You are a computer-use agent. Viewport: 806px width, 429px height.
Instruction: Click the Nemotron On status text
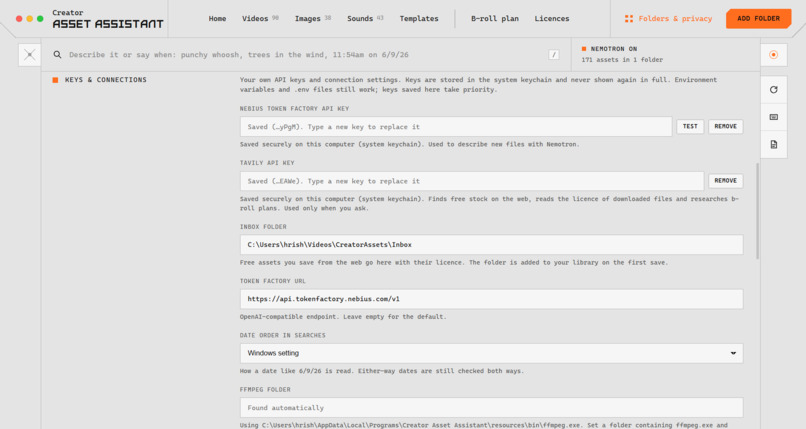point(614,49)
